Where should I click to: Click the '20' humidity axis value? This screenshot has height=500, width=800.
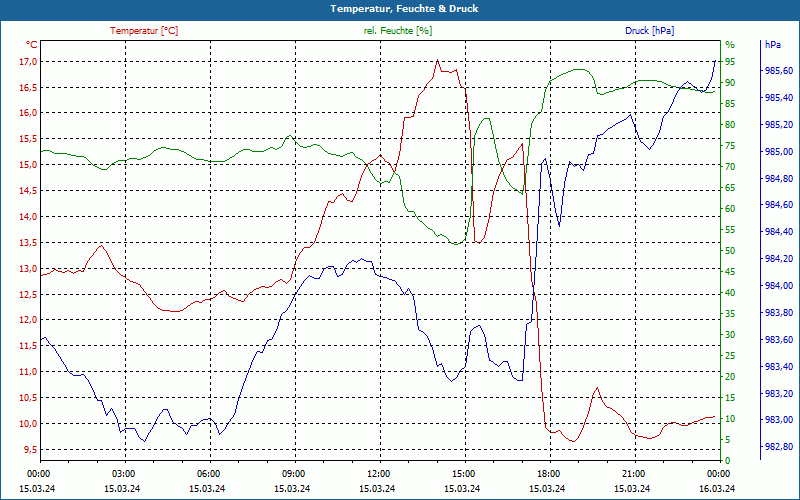tap(730, 377)
